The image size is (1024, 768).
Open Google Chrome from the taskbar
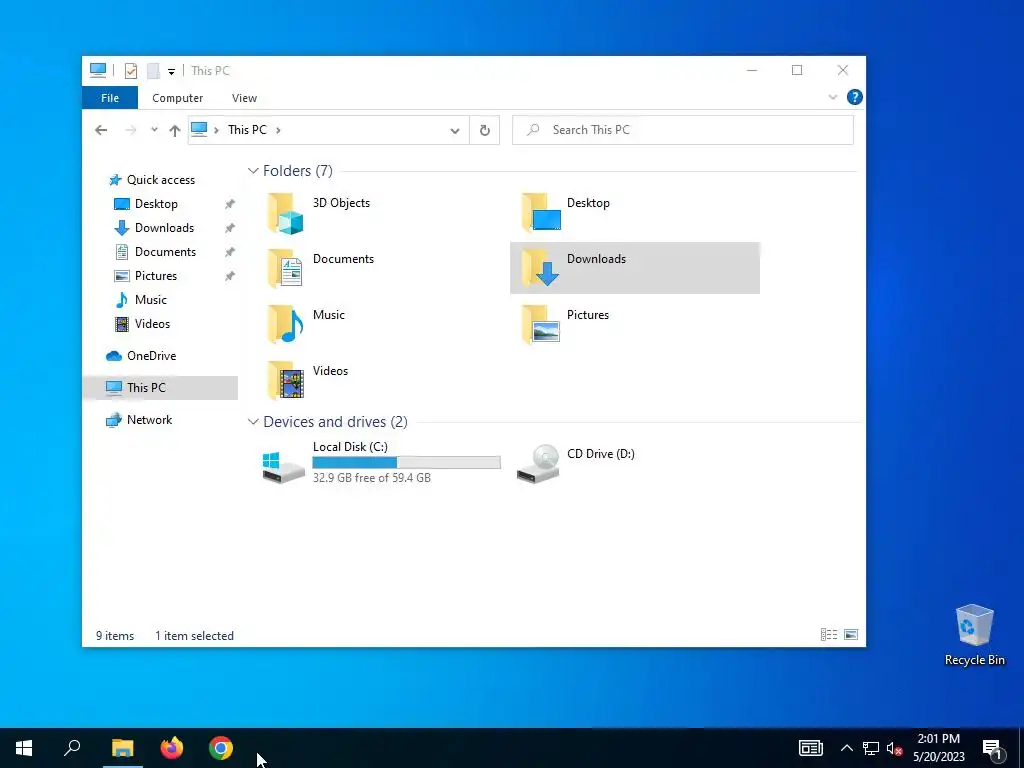tap(221, 748)
